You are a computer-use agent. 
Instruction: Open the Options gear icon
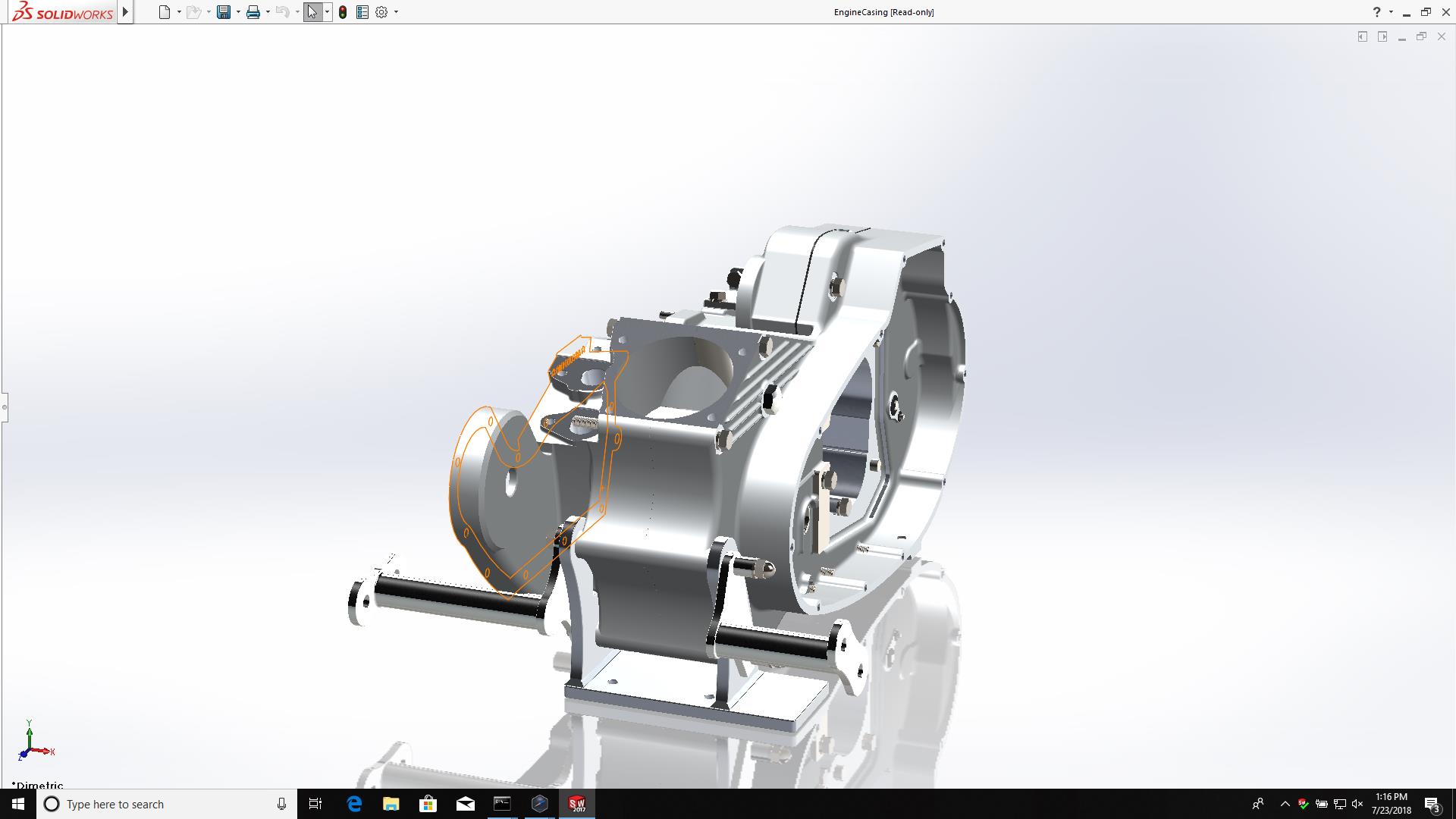(x=381, y=12)
